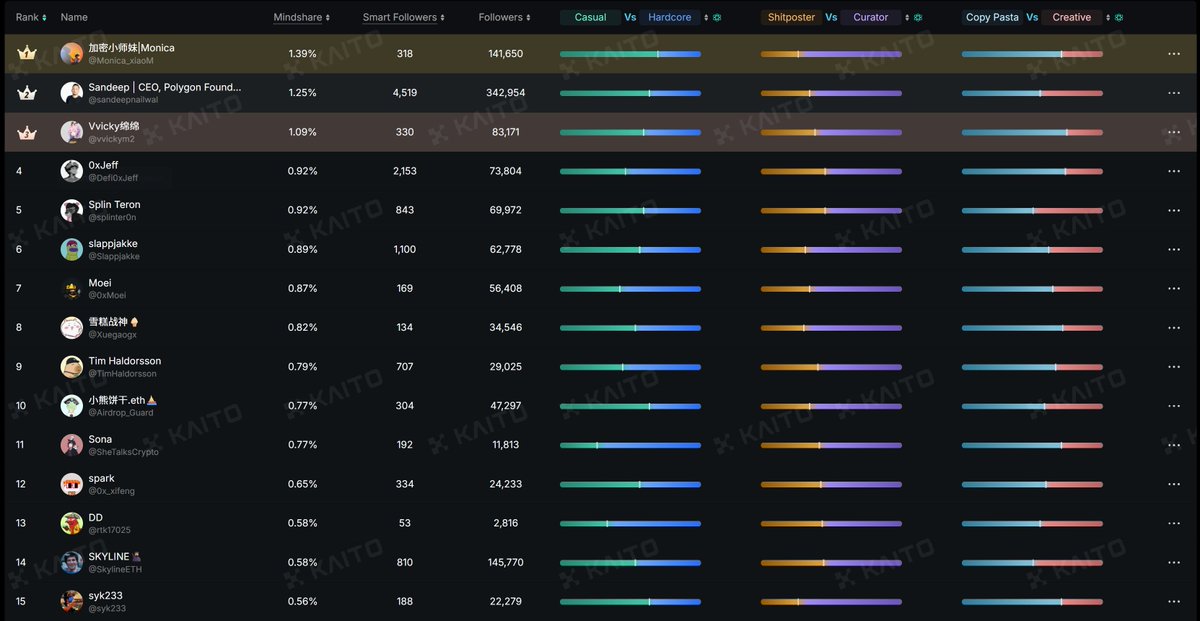1200x621 pixels.
Task: Open Casual vs Hardcore gear settings
Action: coord(717,18)
